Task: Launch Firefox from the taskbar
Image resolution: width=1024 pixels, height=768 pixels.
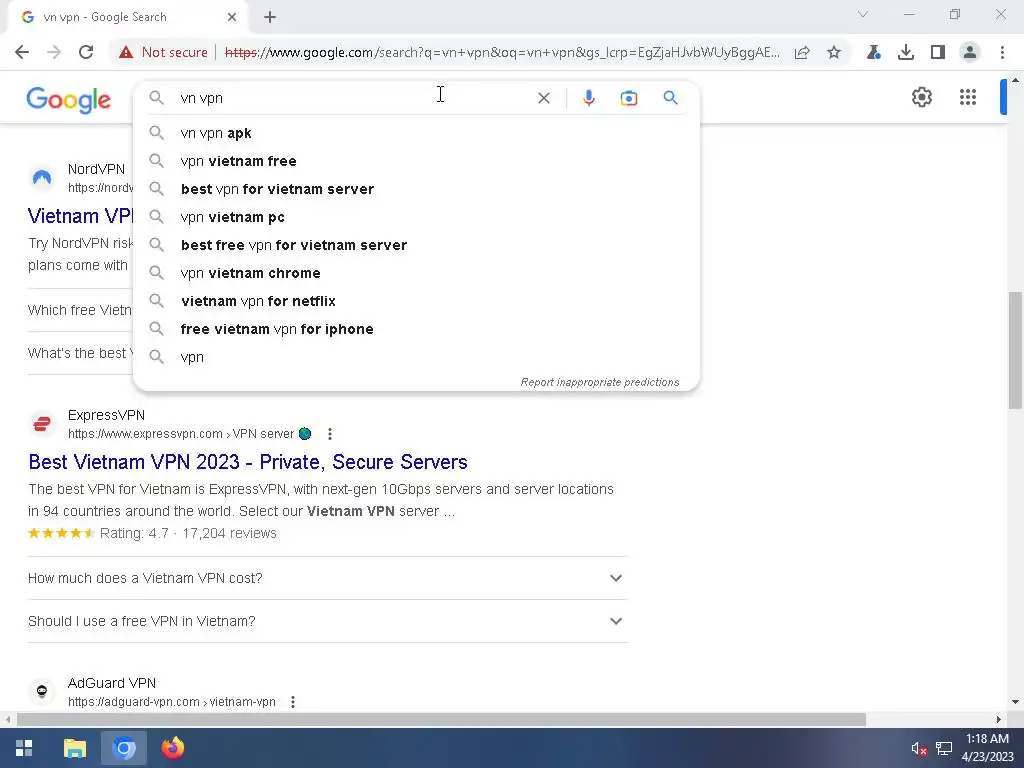Action: [x=172, y=748]
